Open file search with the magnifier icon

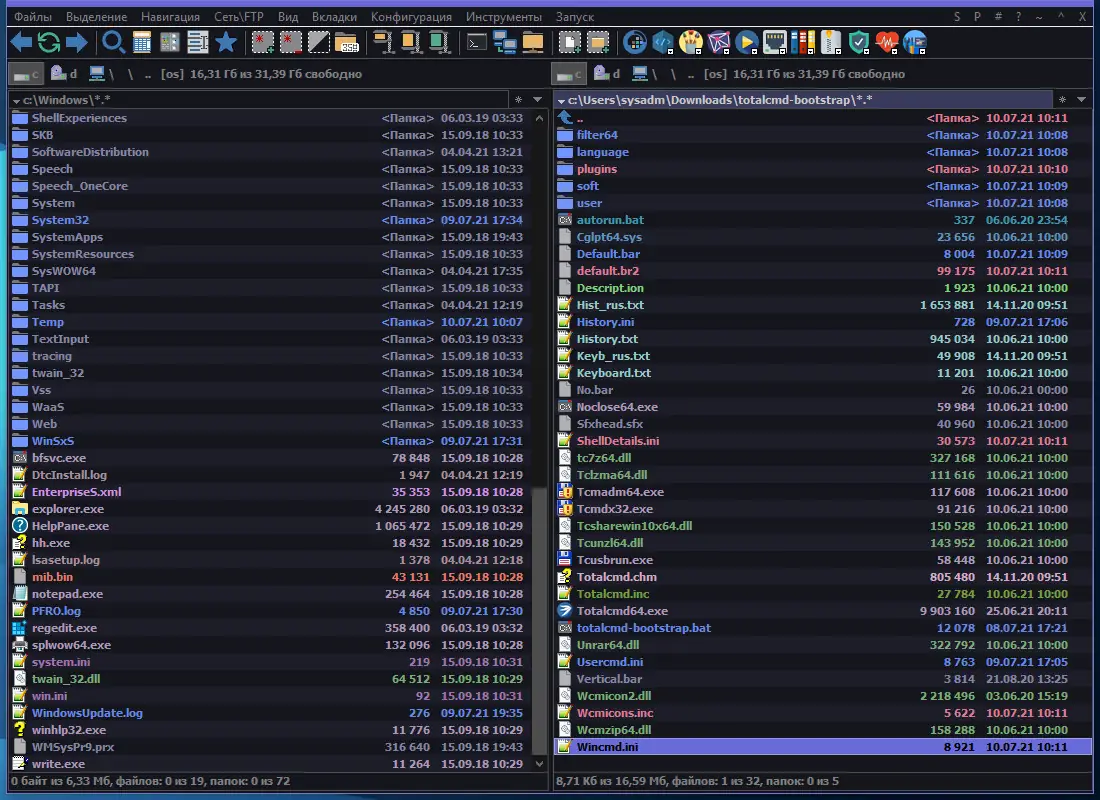tap(113, 43)
